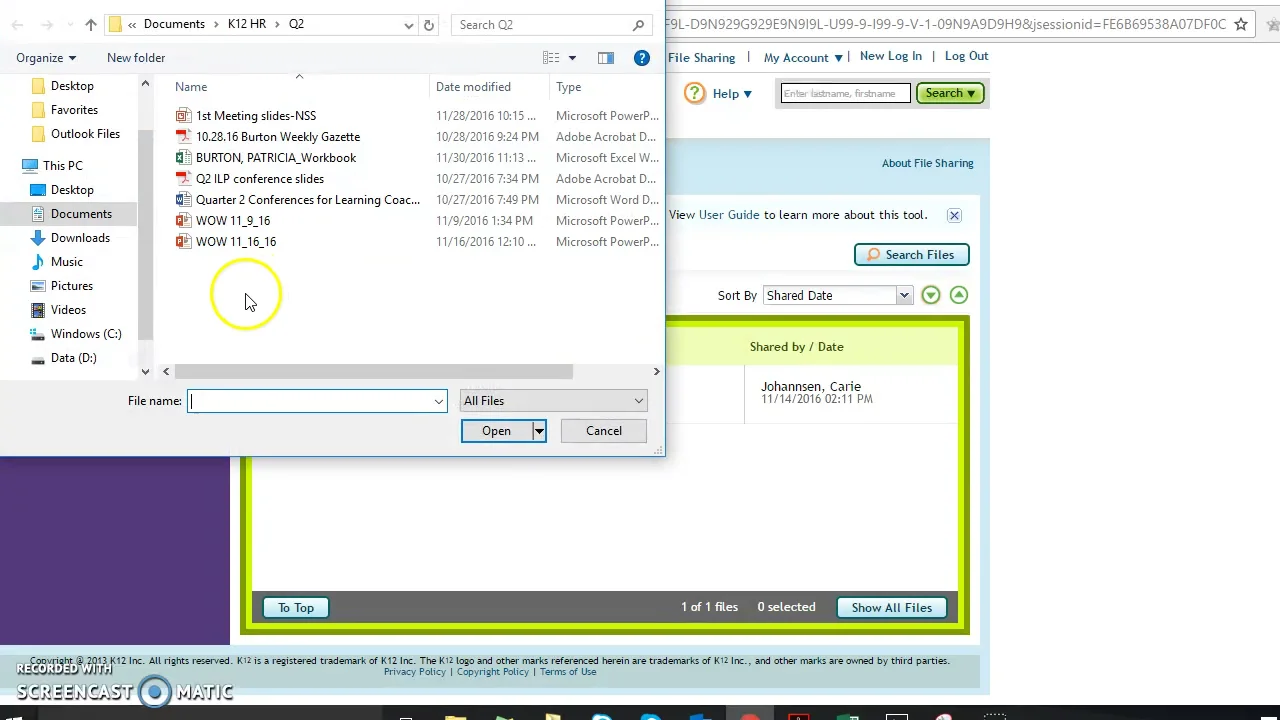Focus the Enter lastname, firstname field

pos(845,94)
